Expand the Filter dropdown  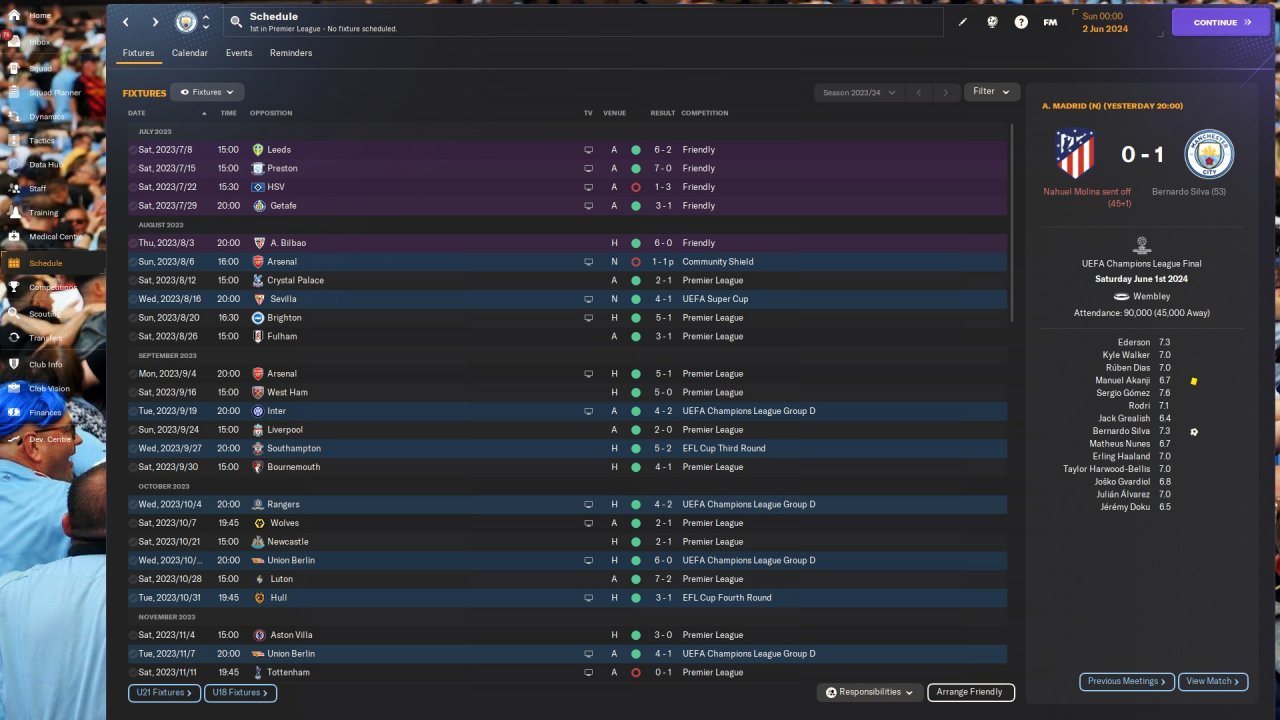[992, 91]
